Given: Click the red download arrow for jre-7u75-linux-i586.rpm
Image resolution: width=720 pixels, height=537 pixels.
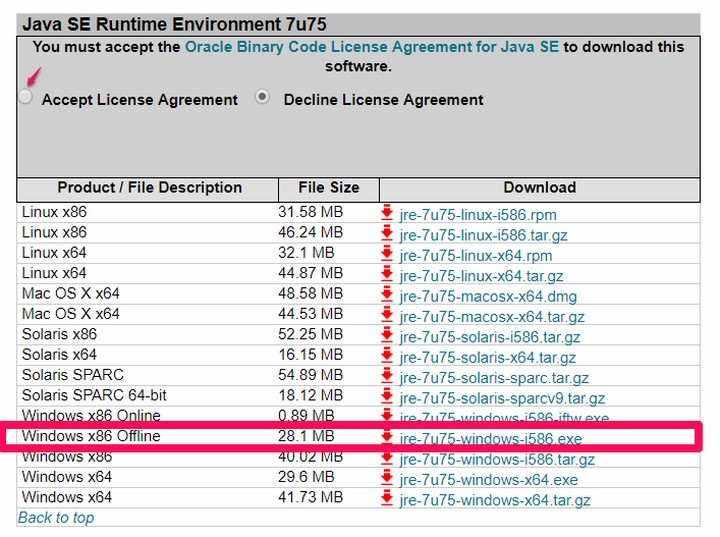Looking at the screenshot, I should point(387,214).
